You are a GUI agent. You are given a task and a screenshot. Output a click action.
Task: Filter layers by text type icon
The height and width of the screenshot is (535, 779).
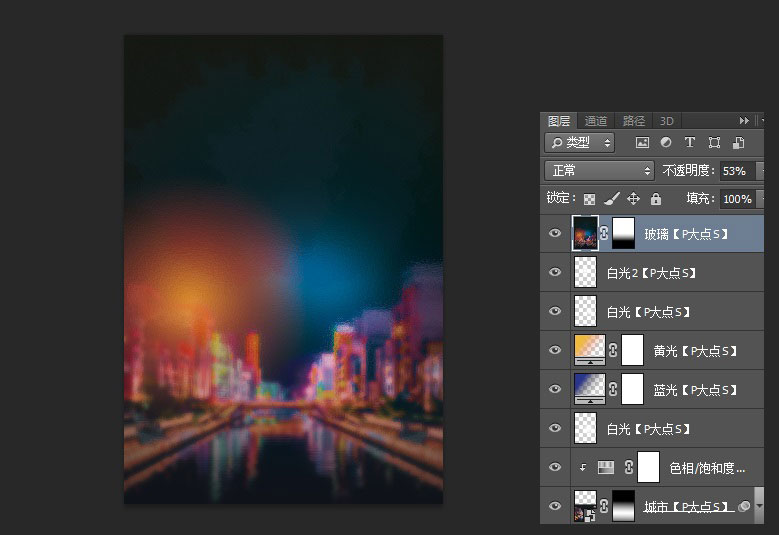click(690, 143)
